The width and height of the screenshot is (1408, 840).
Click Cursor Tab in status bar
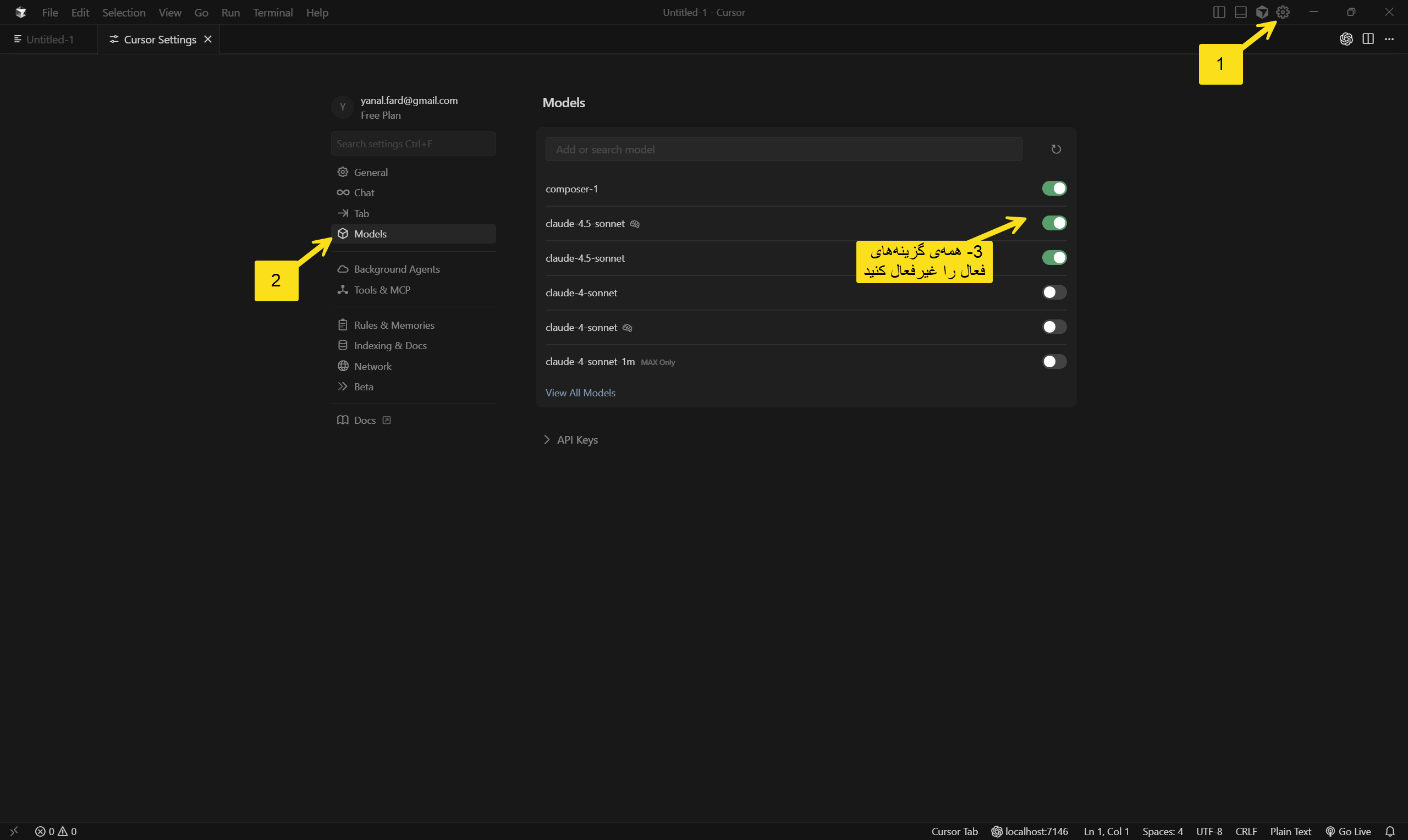(x=954, y=831)
